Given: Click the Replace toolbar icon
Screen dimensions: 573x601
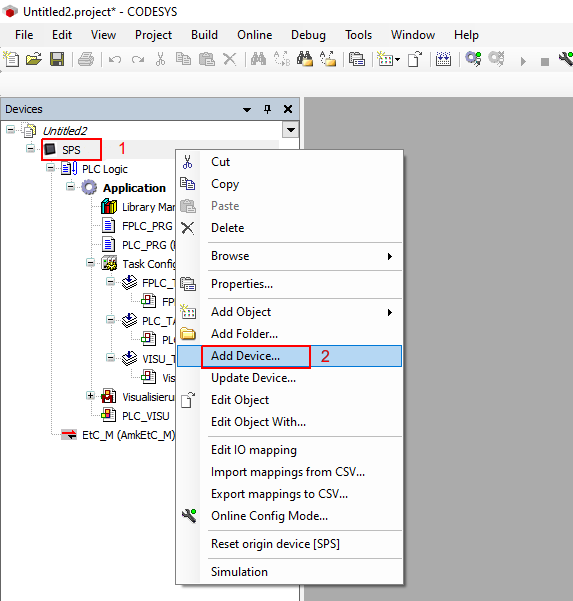Looking at the screenshot, I should [282, 59].
